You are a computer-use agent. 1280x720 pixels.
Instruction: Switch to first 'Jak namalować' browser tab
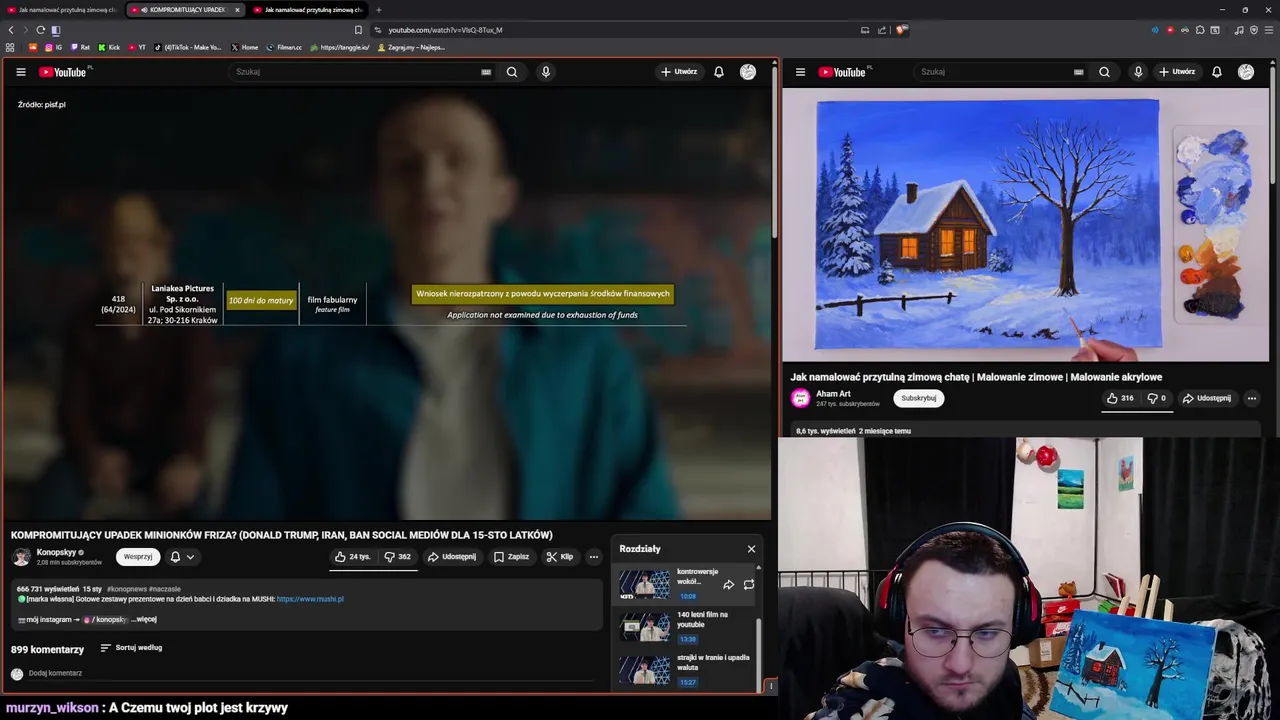tap(61, 10)
